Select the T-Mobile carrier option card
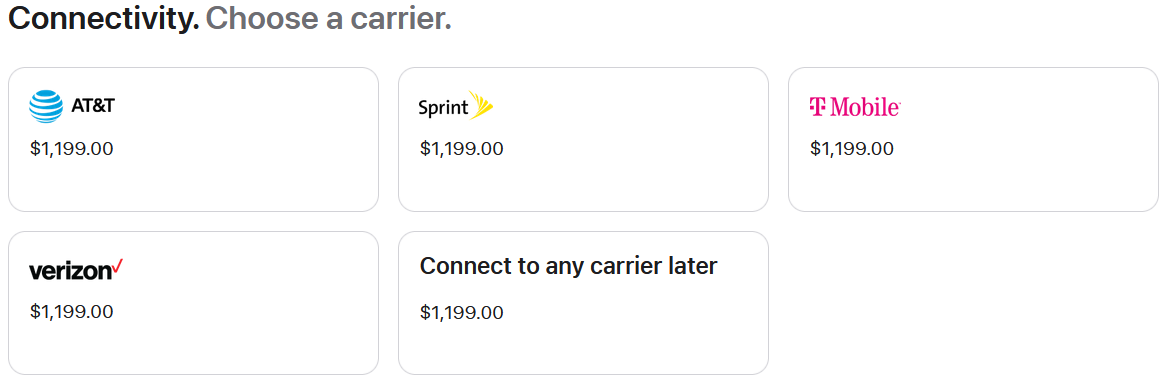This screenshot has height=387, width=1171. point(973,140)
